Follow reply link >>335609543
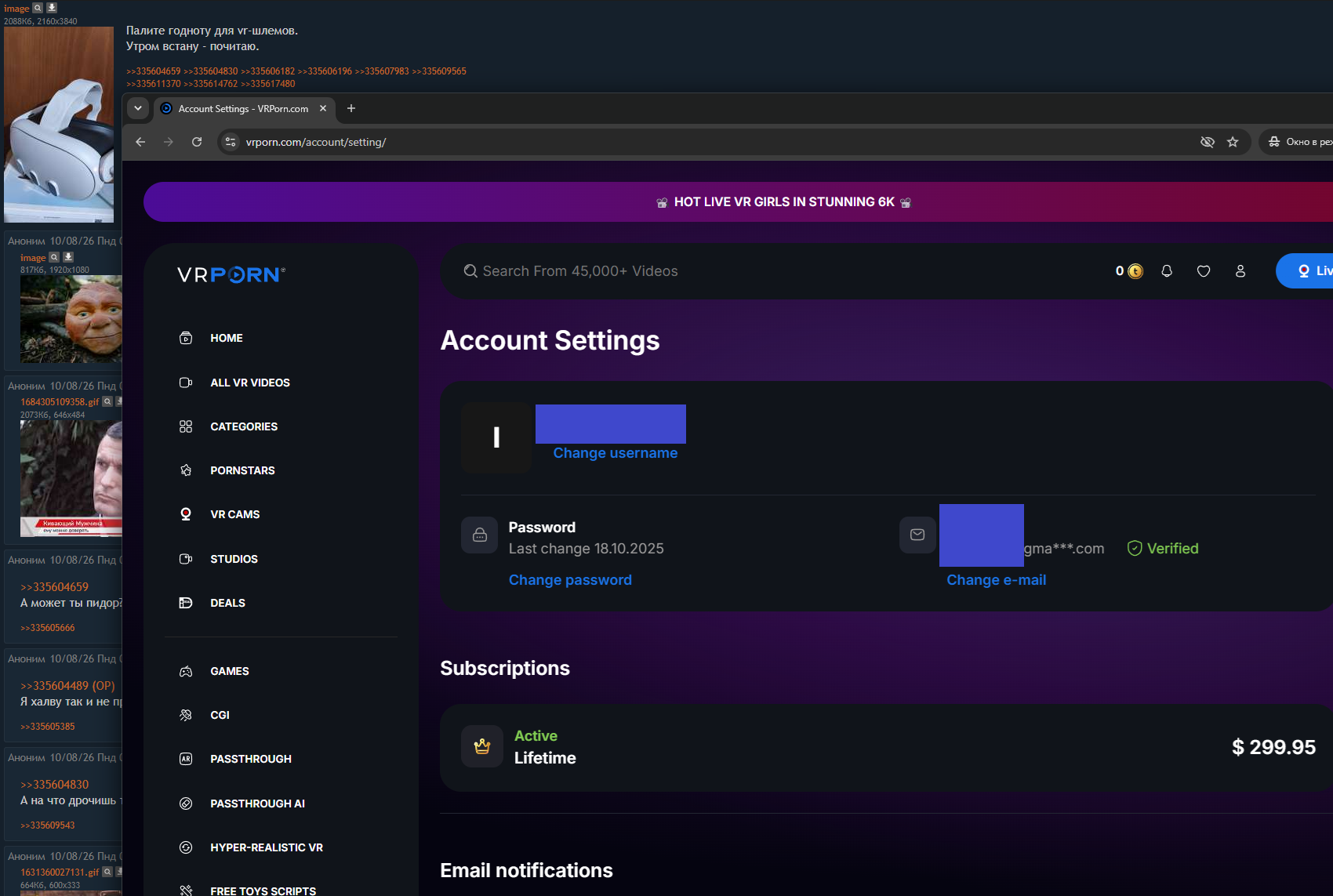The image size is (1333, 896). pyautogui.click(x=48, y=825)
